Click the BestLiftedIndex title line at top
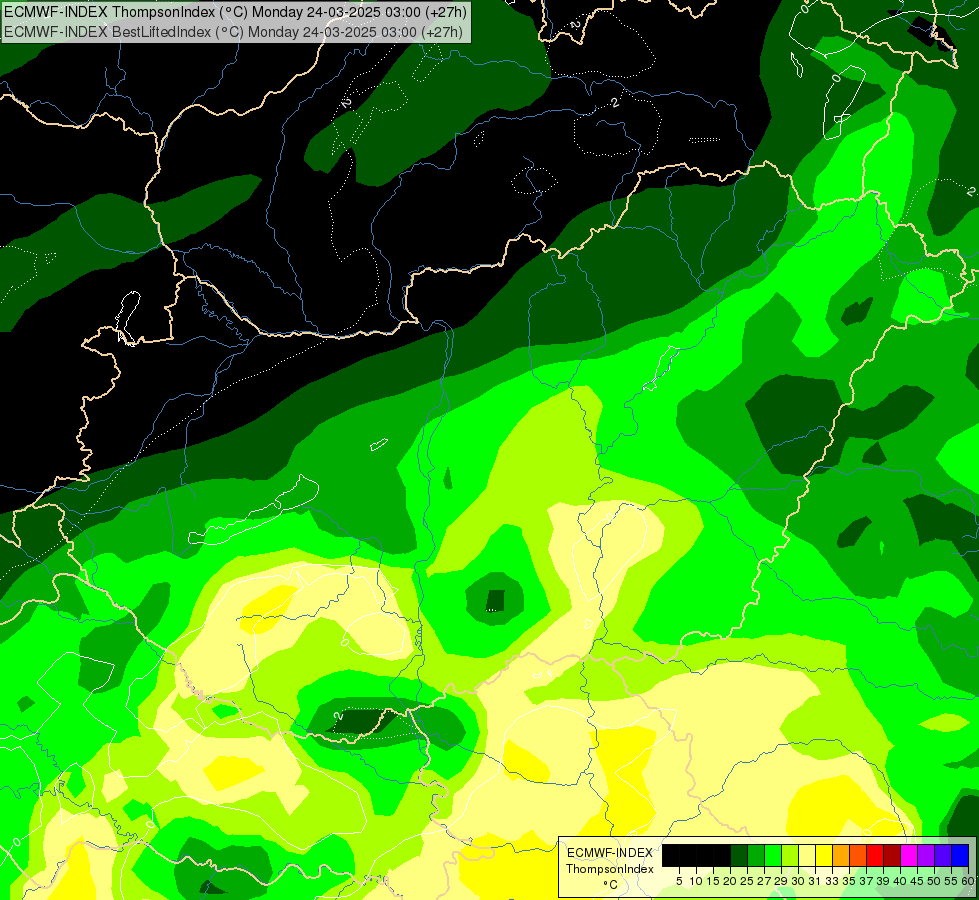This screenshot has width=979, height=900. coord(233,32)
